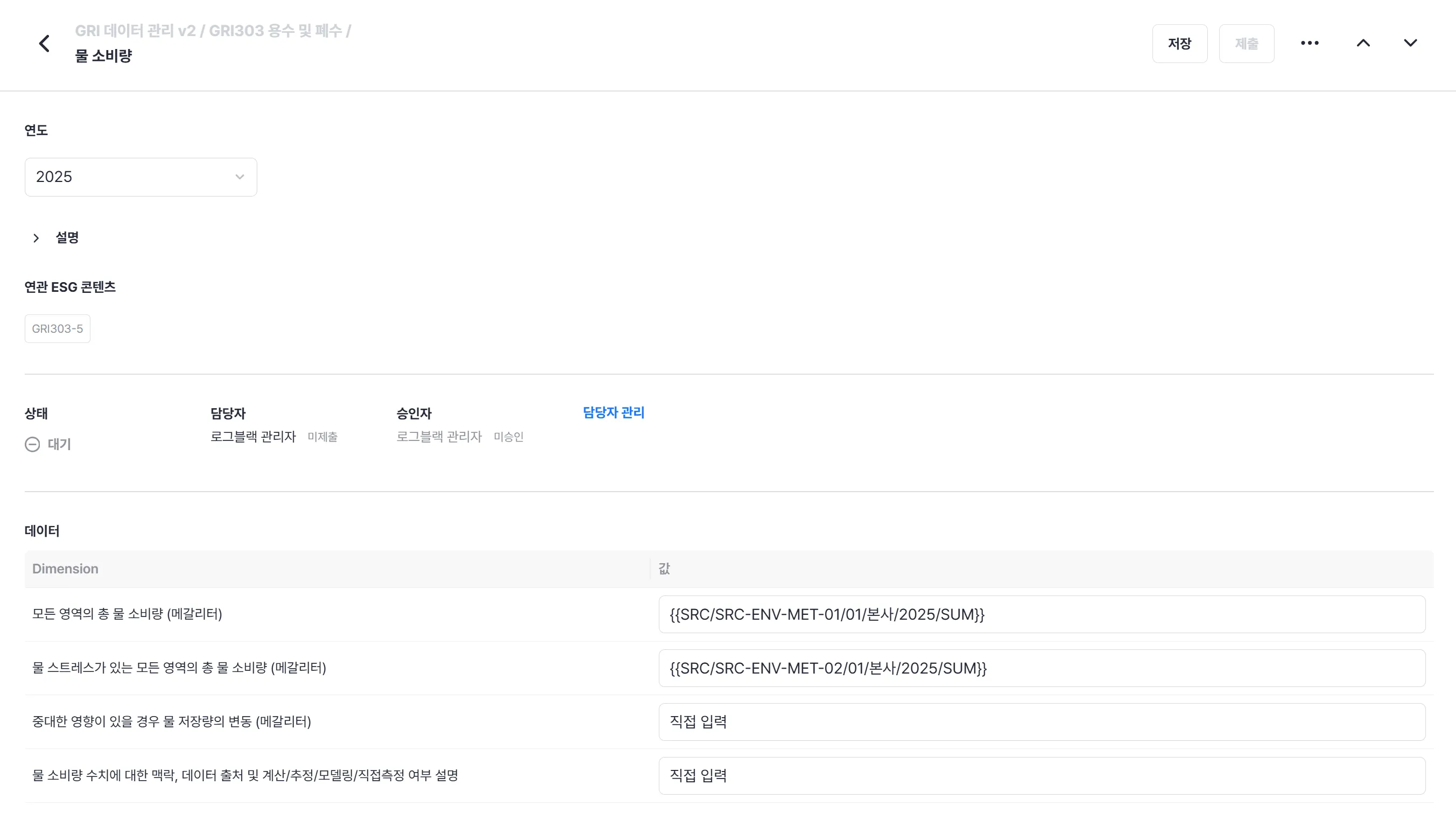The height and width of the screenshot is (813, 1456).
Task: Go to previous item with up chevron
Action: pos(1363,44)
